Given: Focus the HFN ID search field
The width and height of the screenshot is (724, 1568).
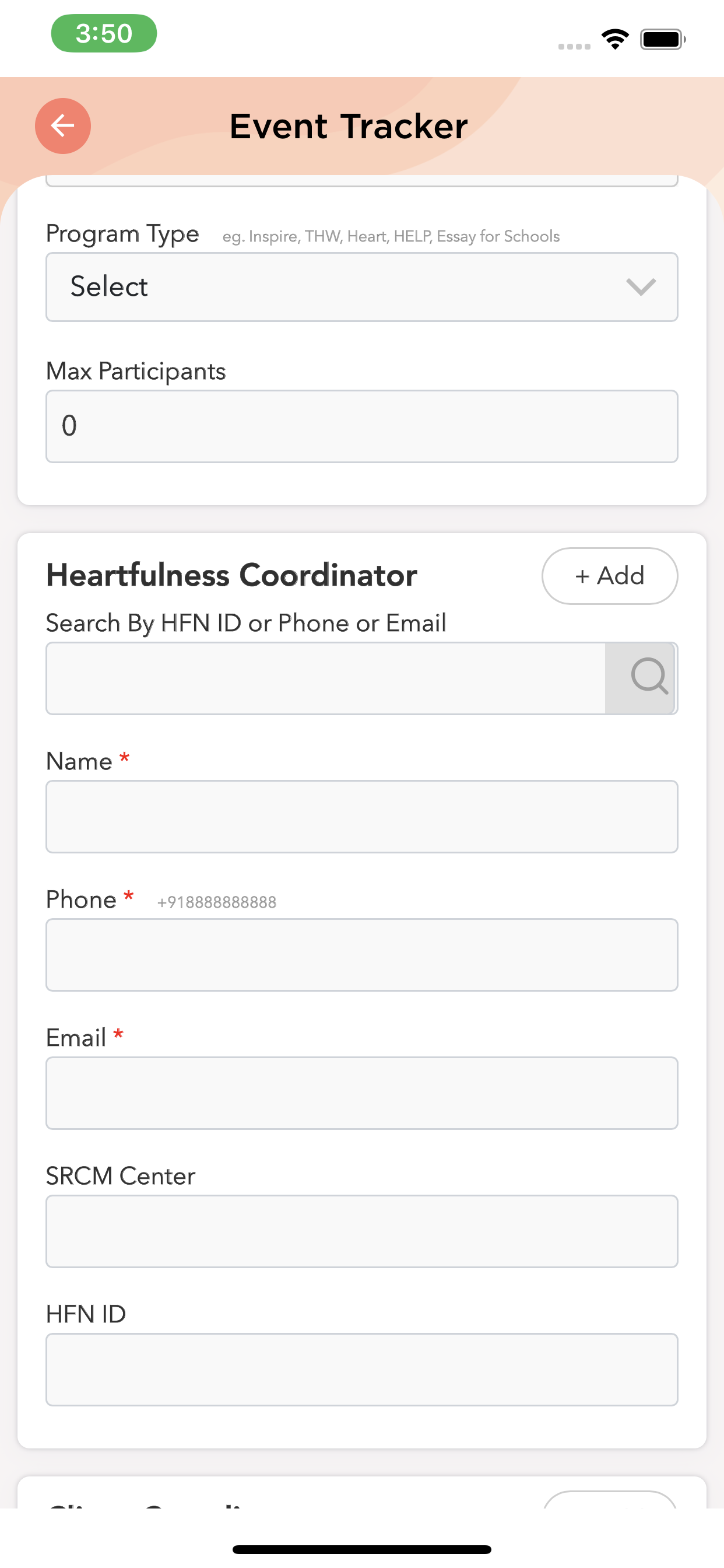Looking at the screenshot, I should click(325, 678).
